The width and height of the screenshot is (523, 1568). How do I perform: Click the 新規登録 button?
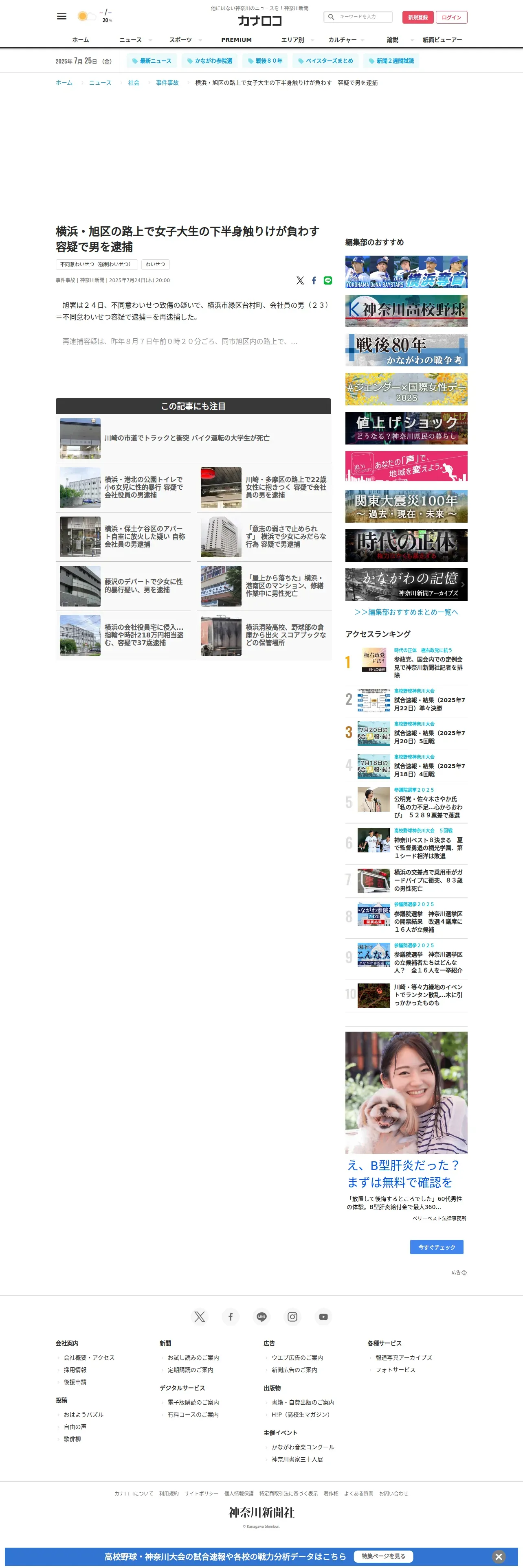(418, 17)
